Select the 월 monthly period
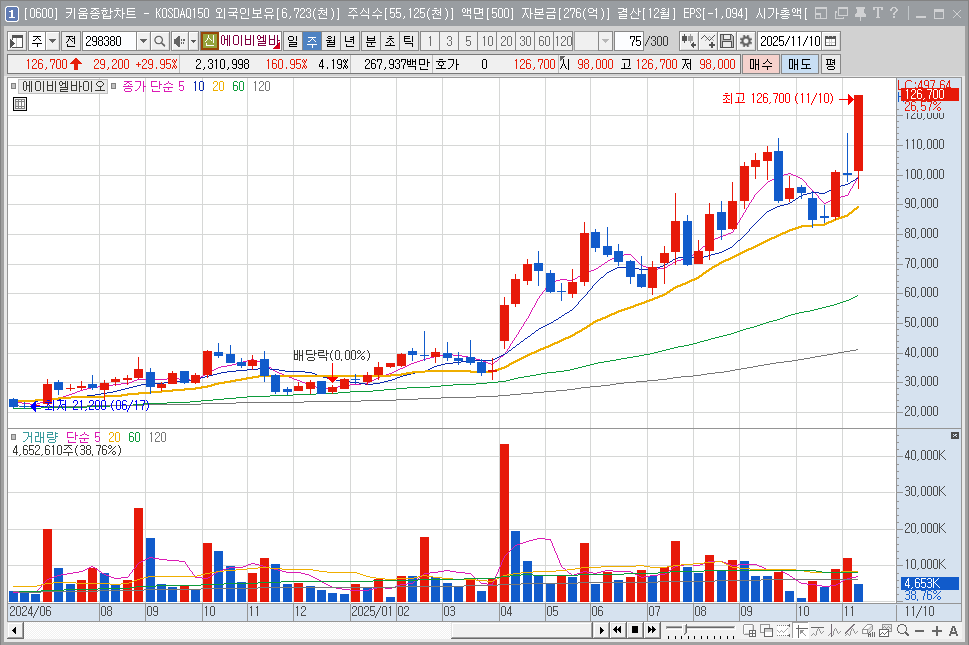969x645 pixels. pyautogui.click(x=331, y=41)
